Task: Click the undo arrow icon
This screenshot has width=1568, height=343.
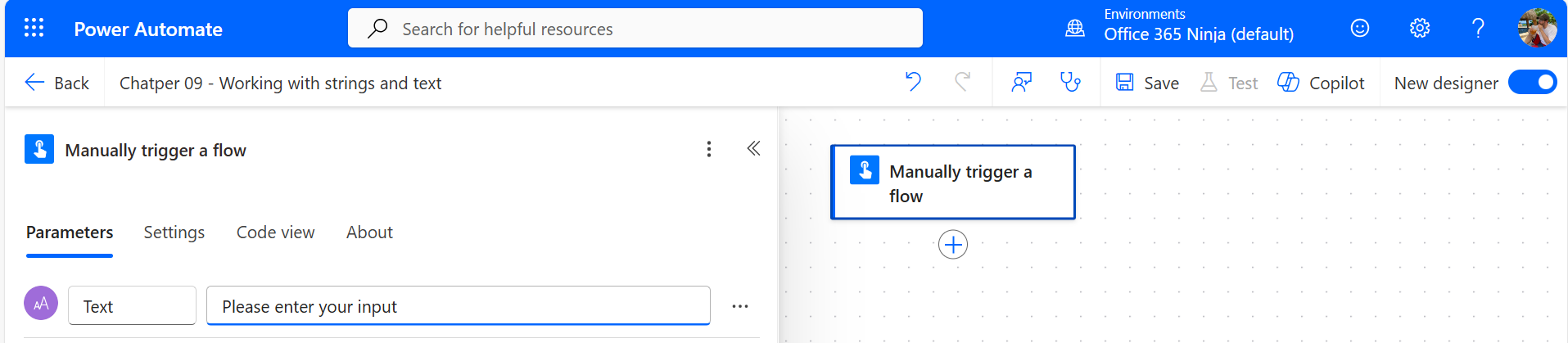Action: tap(913, 82)
